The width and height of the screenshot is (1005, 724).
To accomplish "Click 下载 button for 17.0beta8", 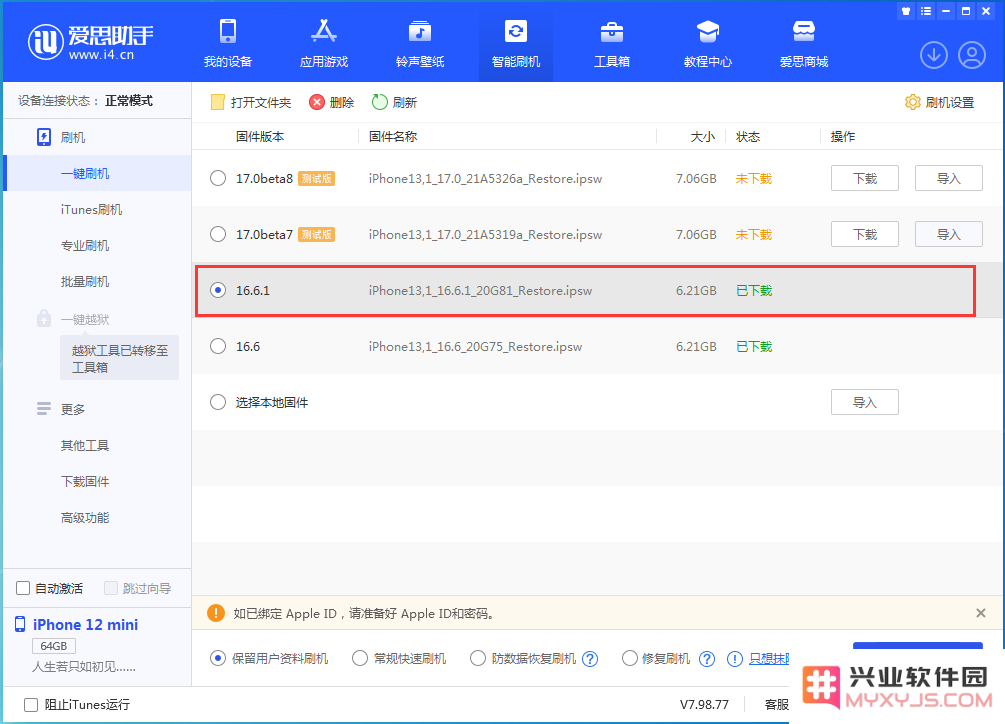I will point(865,178).
